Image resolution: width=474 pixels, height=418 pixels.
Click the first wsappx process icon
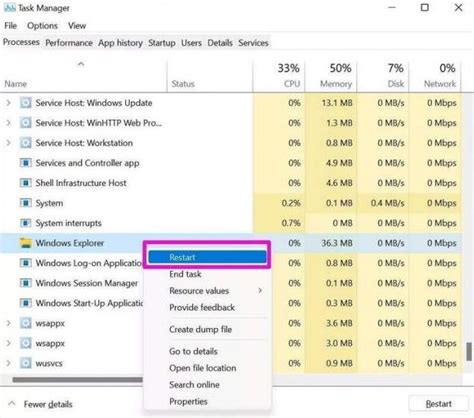tap(26, 323)
